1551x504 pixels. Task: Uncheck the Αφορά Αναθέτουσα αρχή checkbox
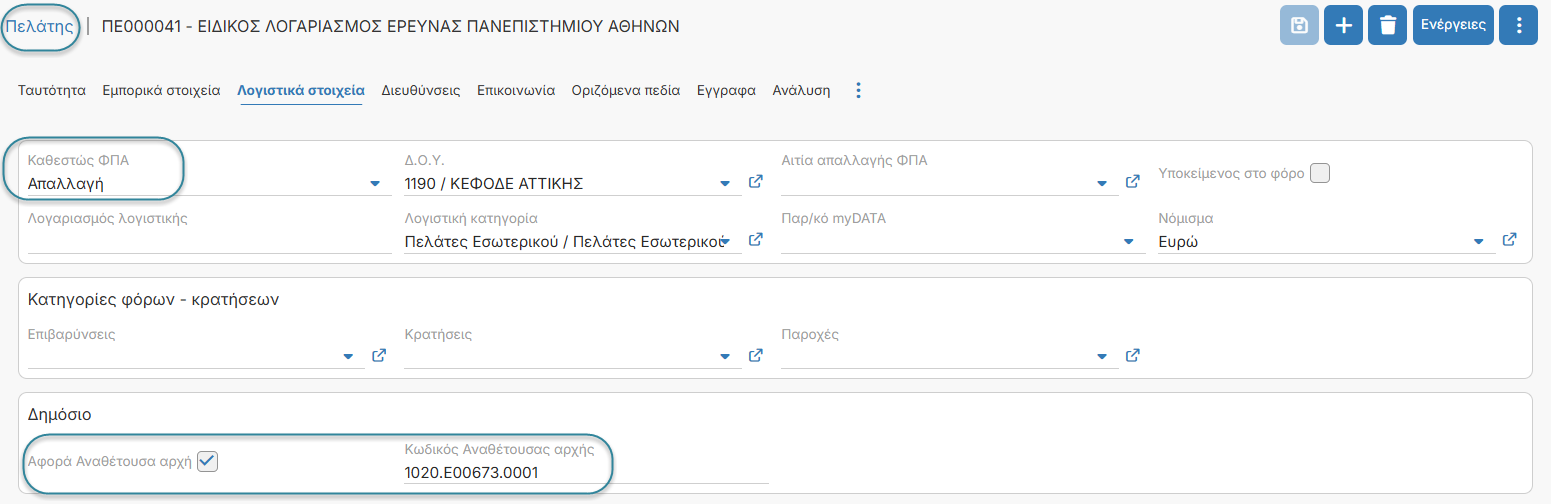click(x=207, y=461)
